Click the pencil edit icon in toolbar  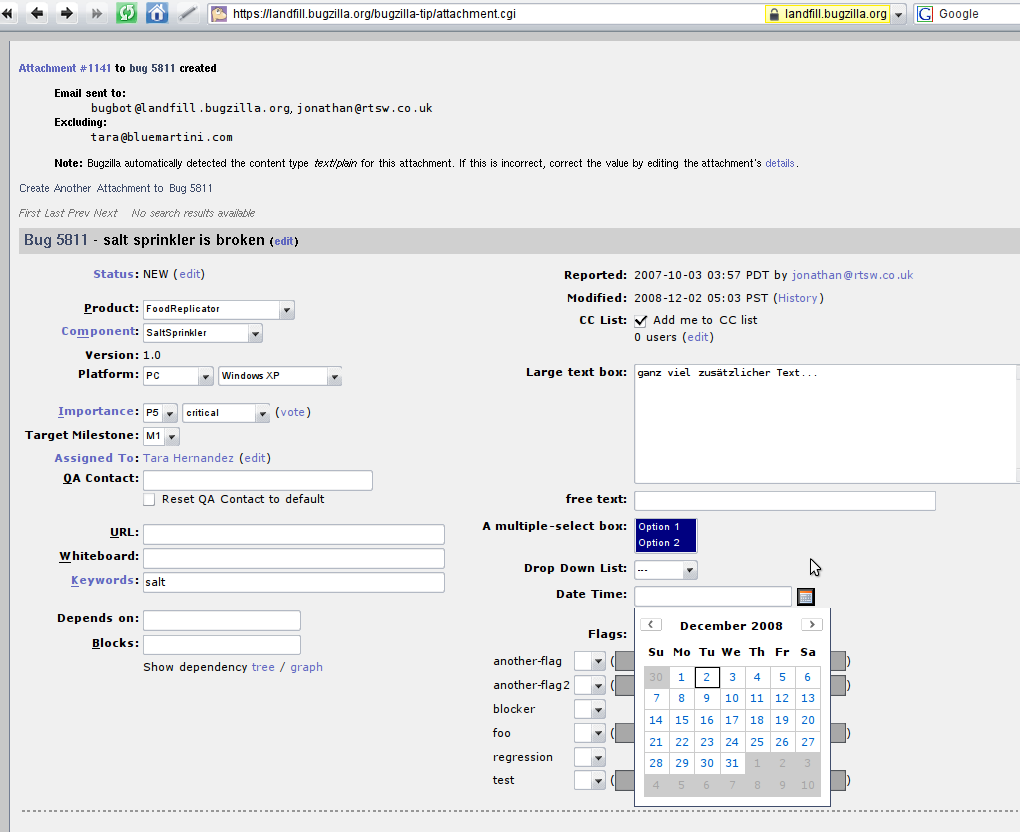pos(187,13)
